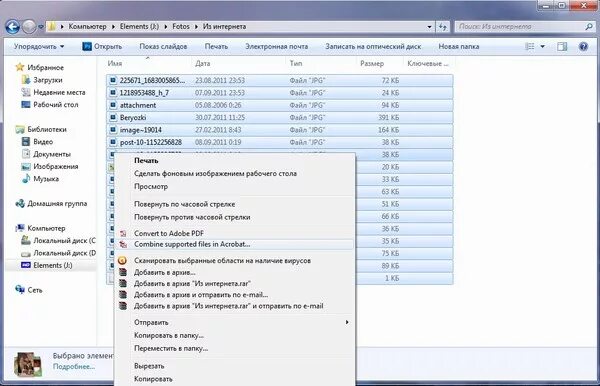This screenshot has height=386, width=600.
Task: Start Показ слайдов from the toolbar
Action: pos(163,46)
